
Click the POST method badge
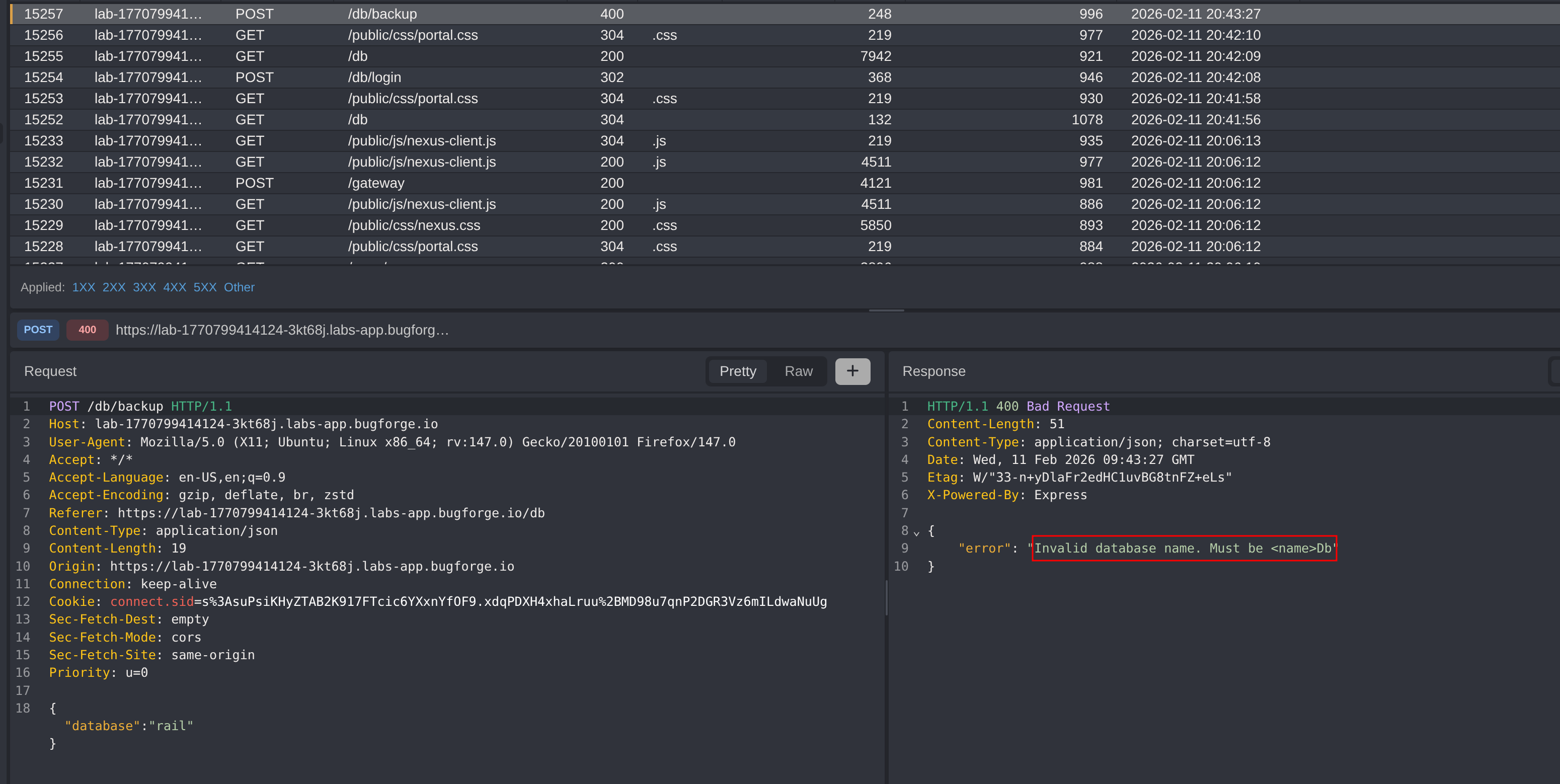click(x=38, y=330)
